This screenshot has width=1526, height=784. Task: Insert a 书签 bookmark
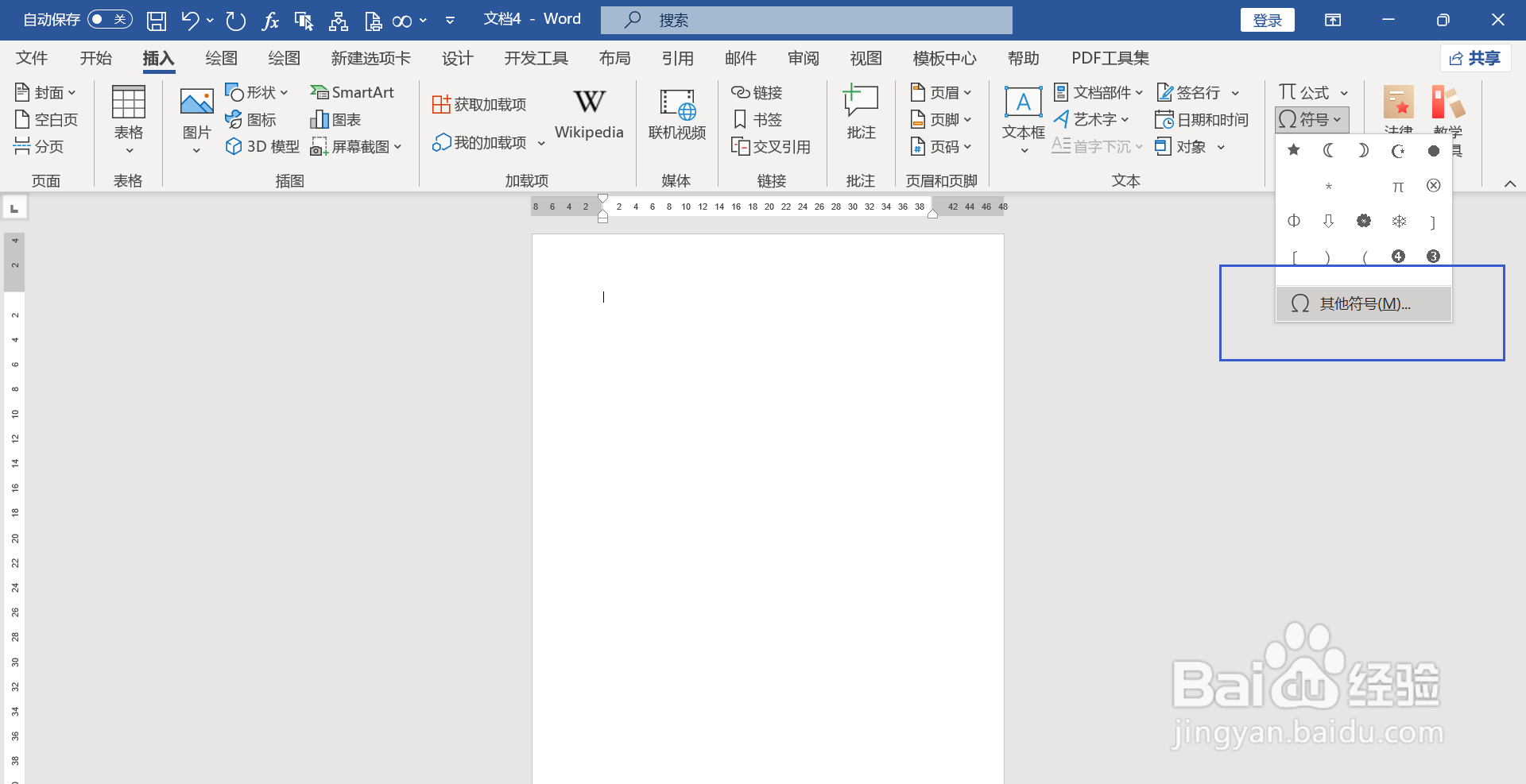click(757, 120)
